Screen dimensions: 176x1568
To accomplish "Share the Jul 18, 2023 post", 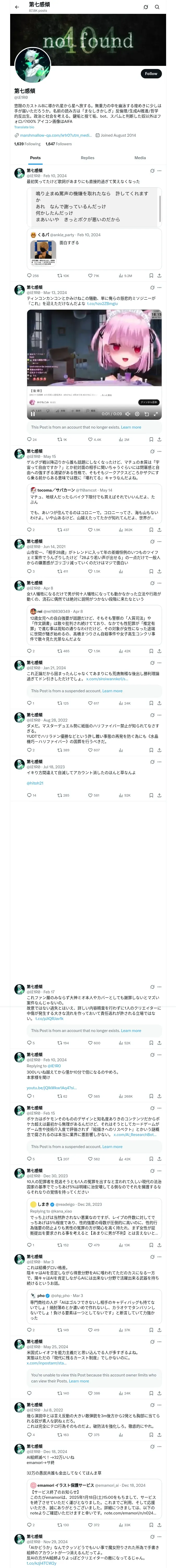I will (159, 795).
